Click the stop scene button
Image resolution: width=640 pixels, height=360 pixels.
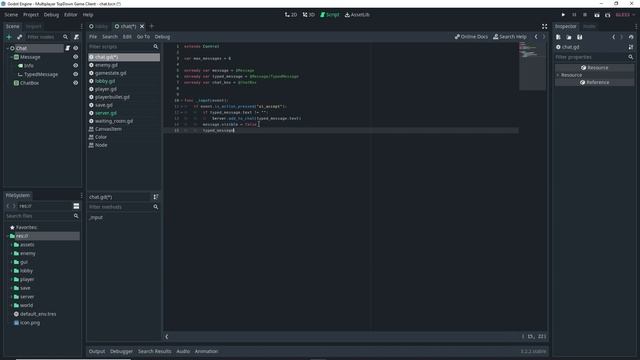click(585, 15)
